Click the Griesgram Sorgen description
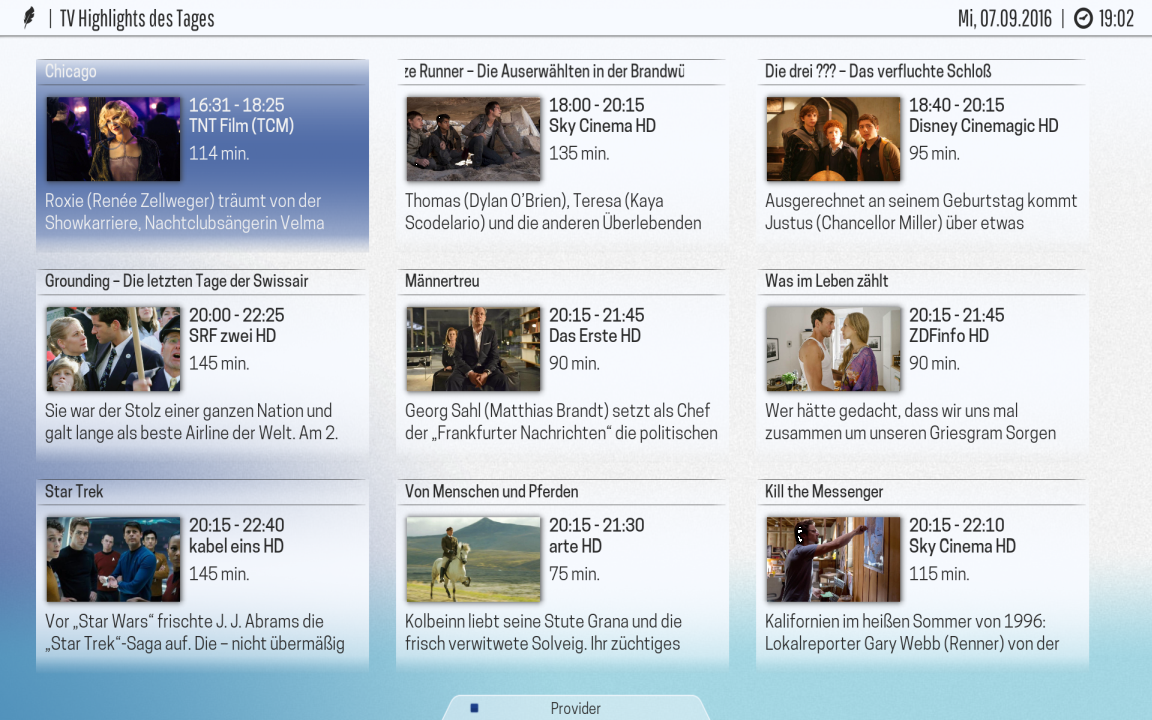This screenshot has height=720, width=1152. tap(910, 422)
